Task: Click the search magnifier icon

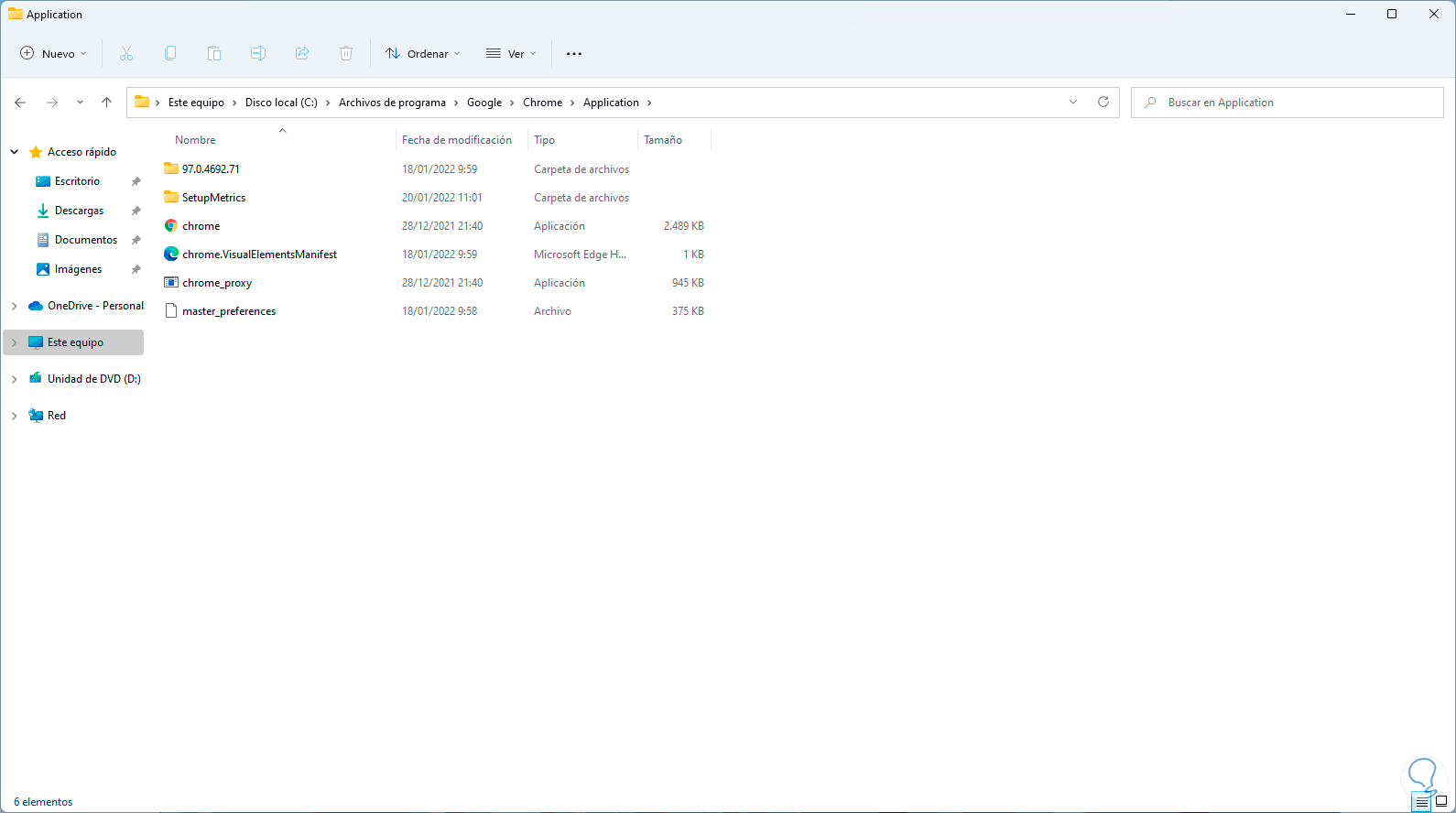Action: pyautogui.click(x=1150, y=103)
